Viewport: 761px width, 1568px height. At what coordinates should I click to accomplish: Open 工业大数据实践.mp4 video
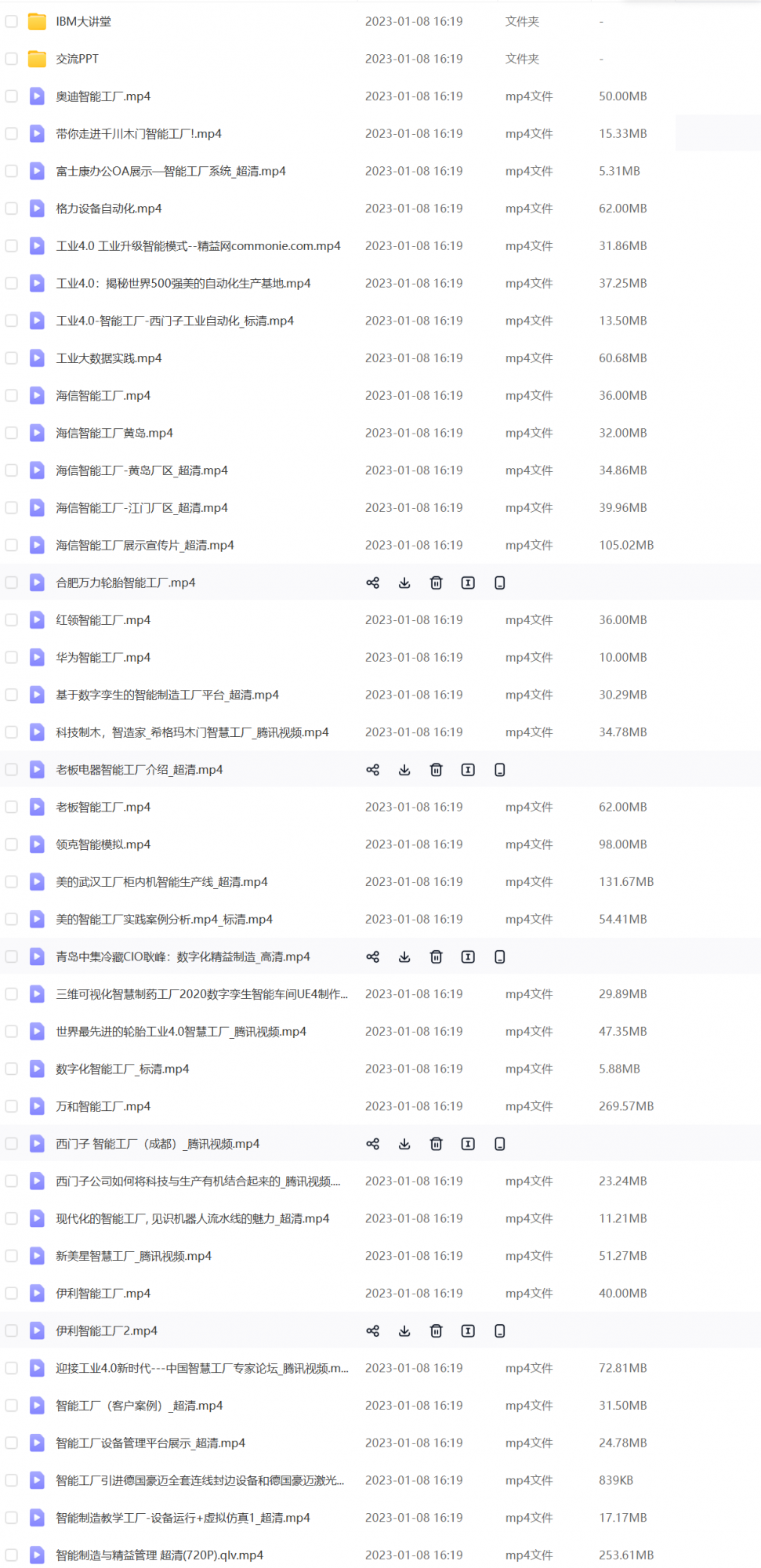click(x=108, y=358)
